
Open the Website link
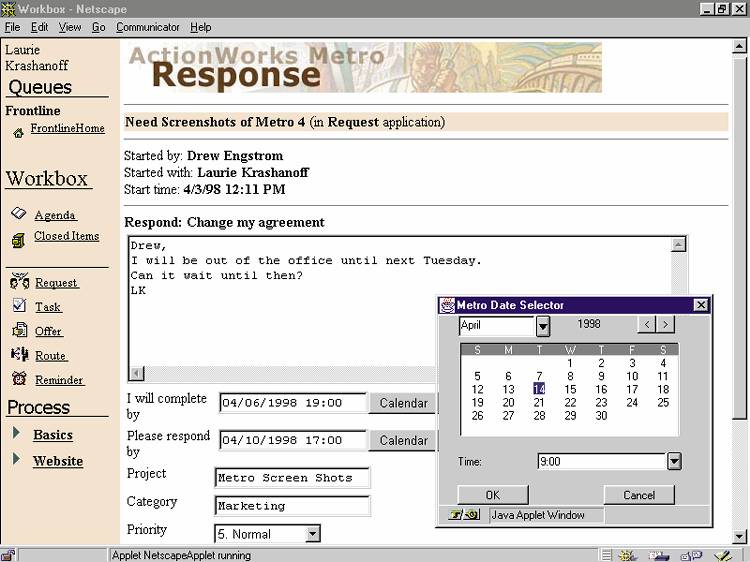58,461
